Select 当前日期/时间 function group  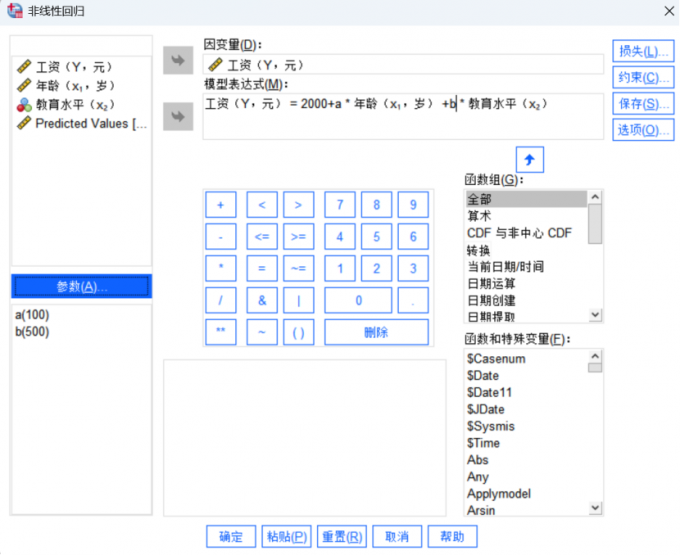point(526,267)
